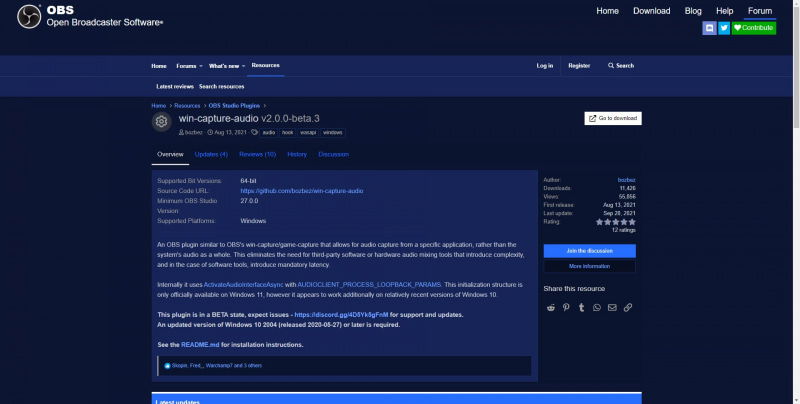Share resource on Reddit

click(551, 307)
